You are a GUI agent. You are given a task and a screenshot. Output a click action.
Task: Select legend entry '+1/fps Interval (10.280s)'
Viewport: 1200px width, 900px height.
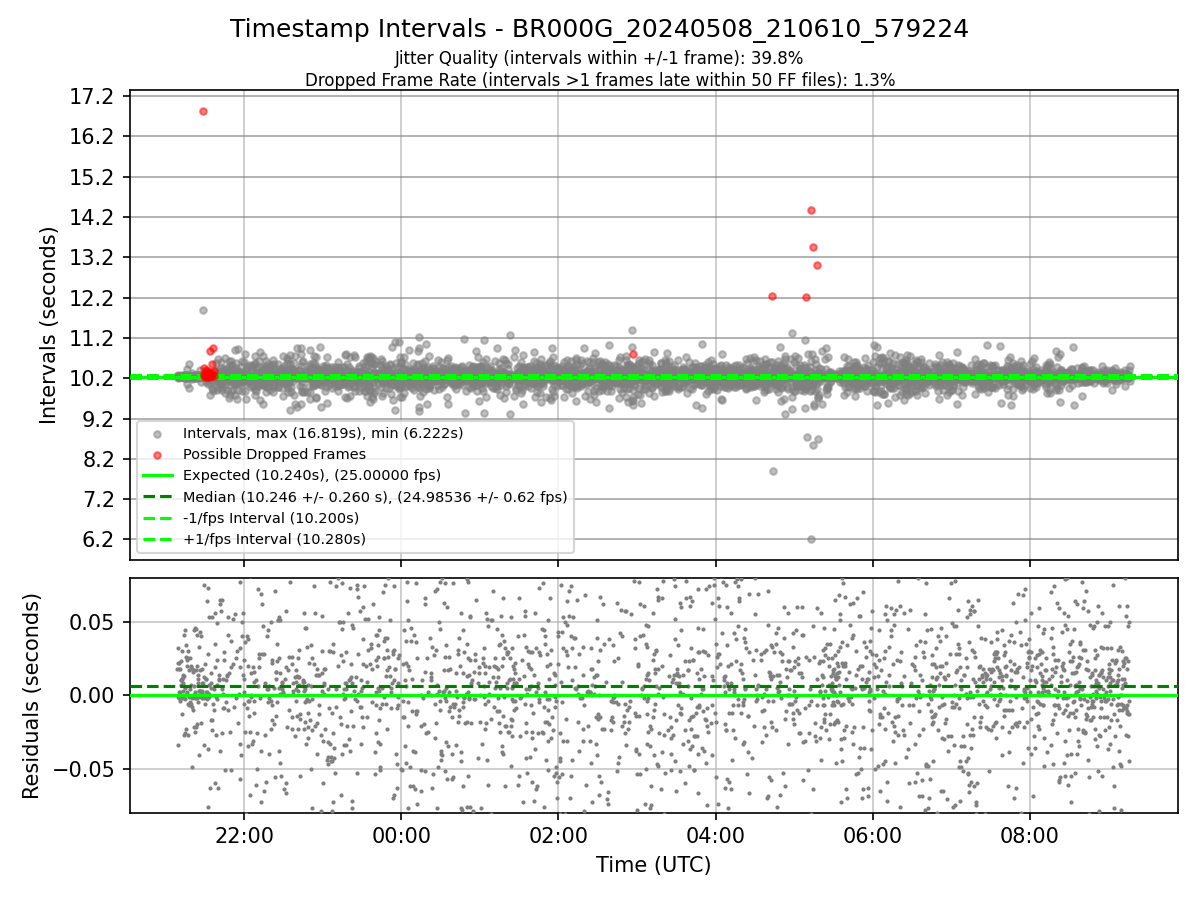(274, 539)
